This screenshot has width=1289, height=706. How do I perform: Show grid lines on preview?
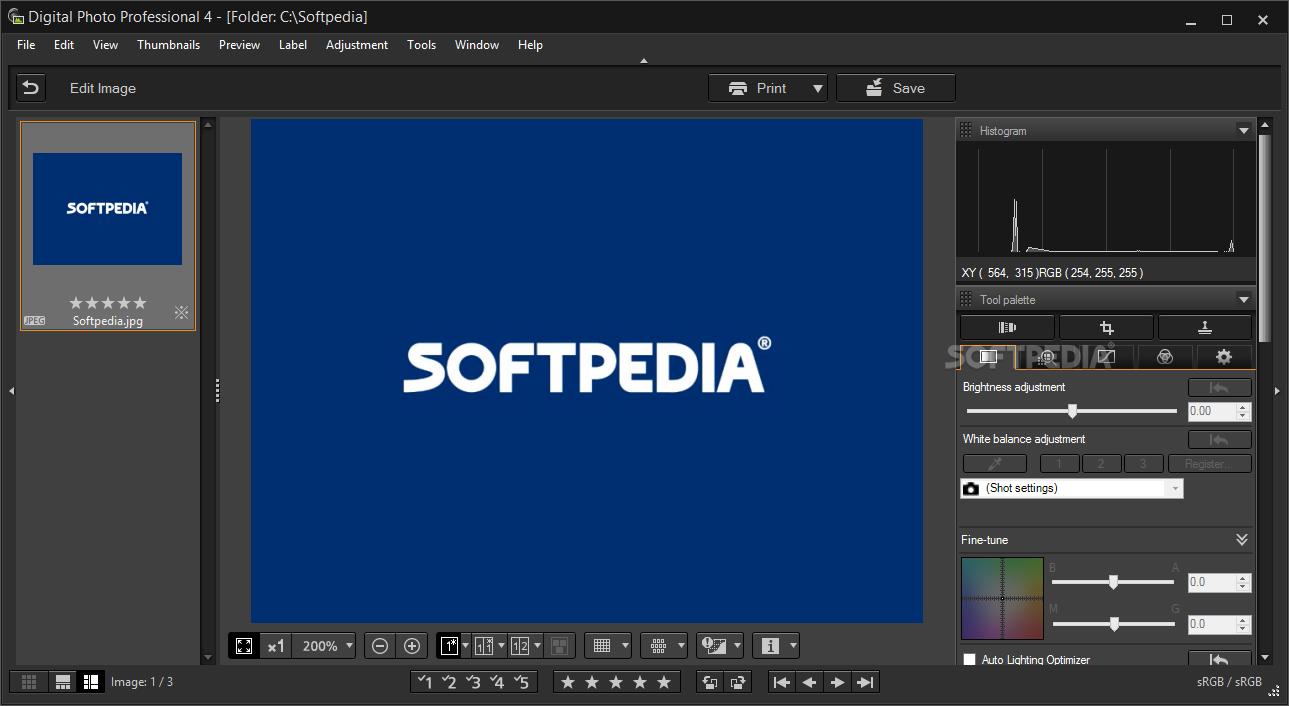tap(602, 646)
